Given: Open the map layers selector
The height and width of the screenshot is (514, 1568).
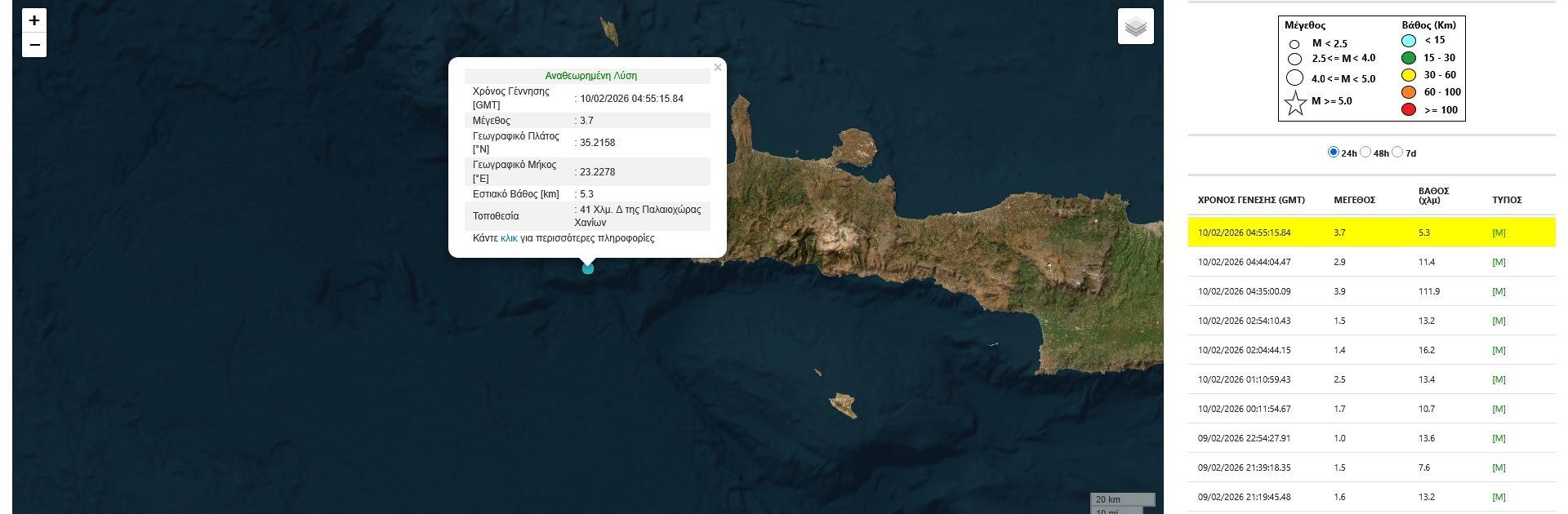Looking at the screenshot, I should (1135, 27).
